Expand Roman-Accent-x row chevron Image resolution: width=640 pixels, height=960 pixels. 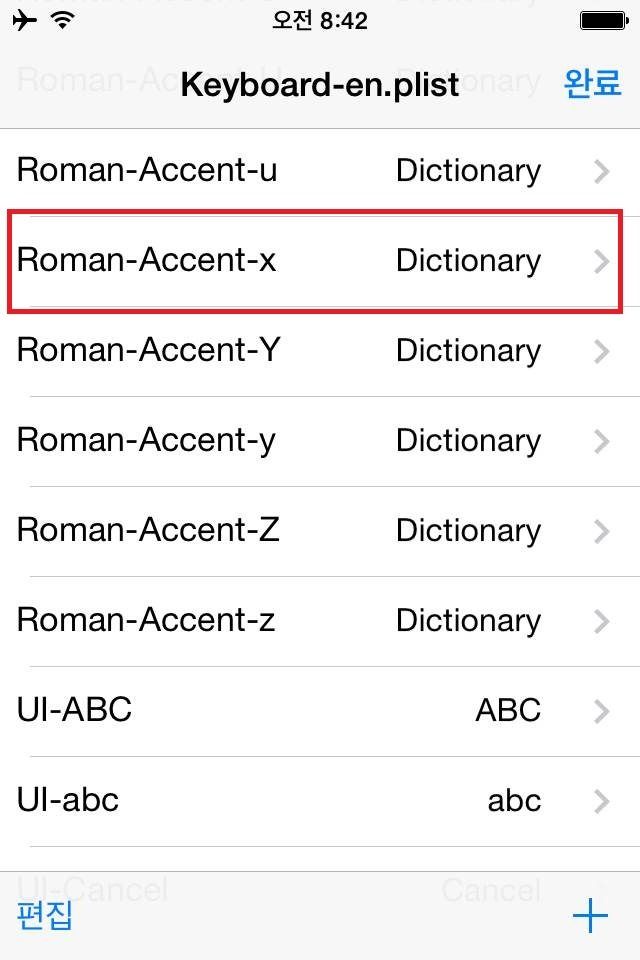(601, 262)
